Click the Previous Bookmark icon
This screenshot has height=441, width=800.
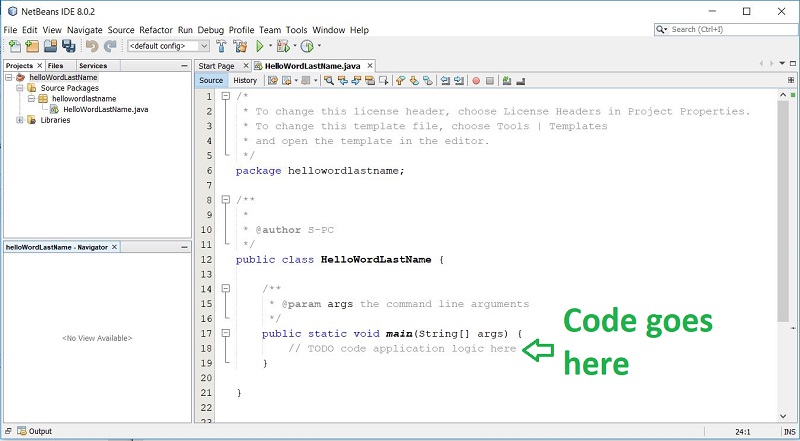pos(401,81)
